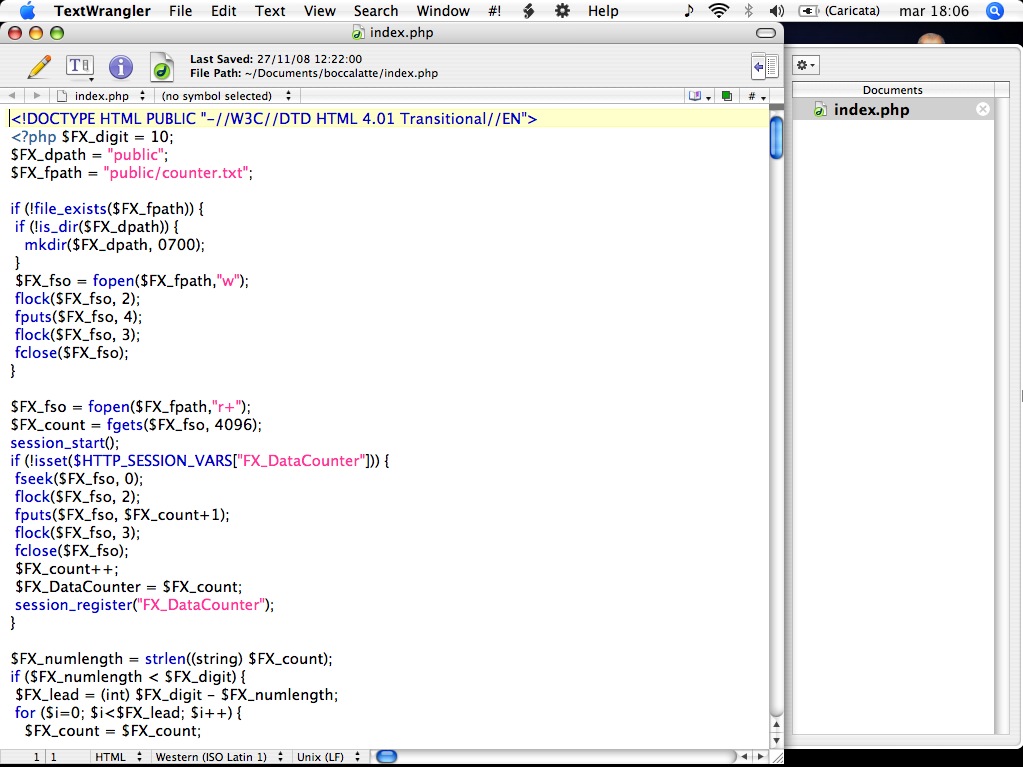1023x767 pixels.
Task: Go to next document arrow
Action: [37, 96]
